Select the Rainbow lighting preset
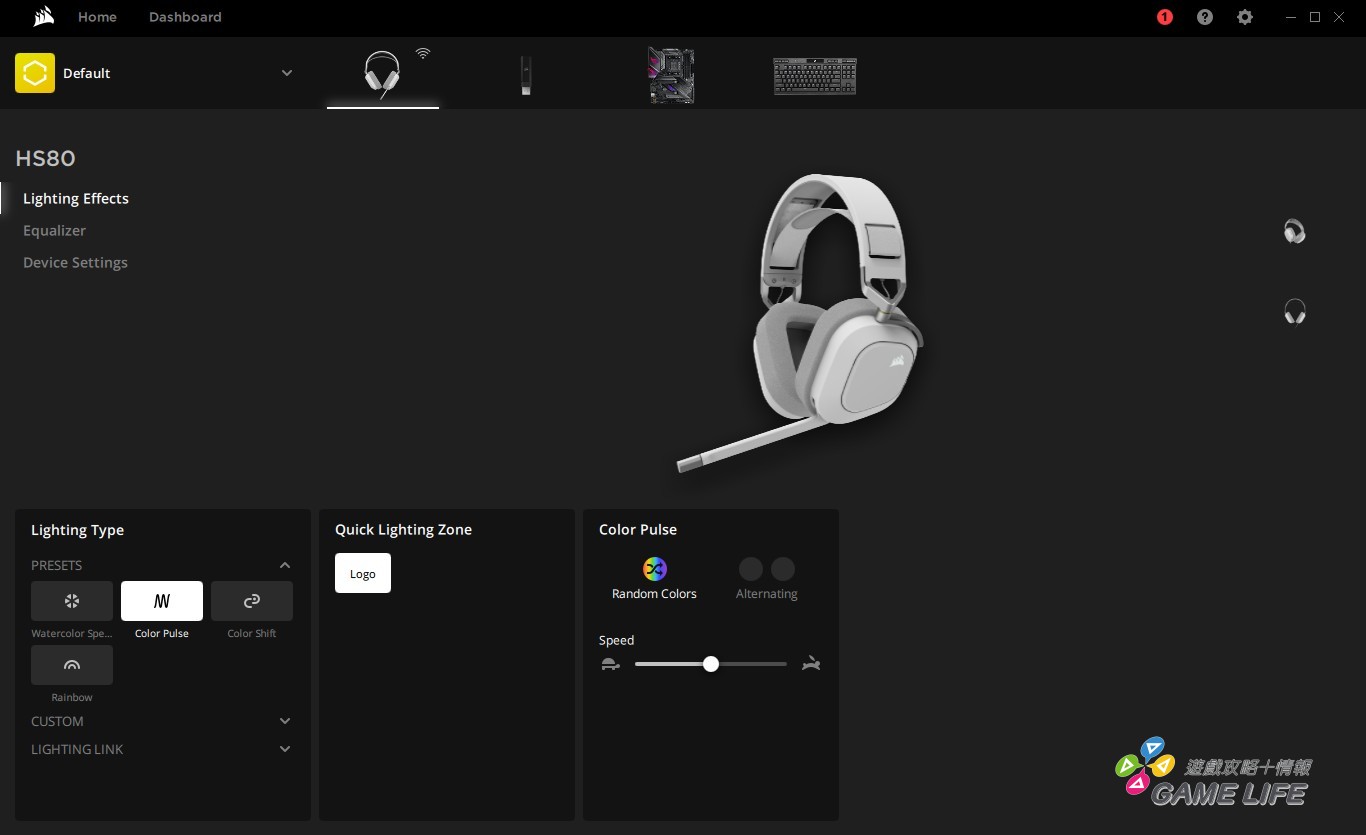This screenshot has width=1366, height=835. point(72,666)
